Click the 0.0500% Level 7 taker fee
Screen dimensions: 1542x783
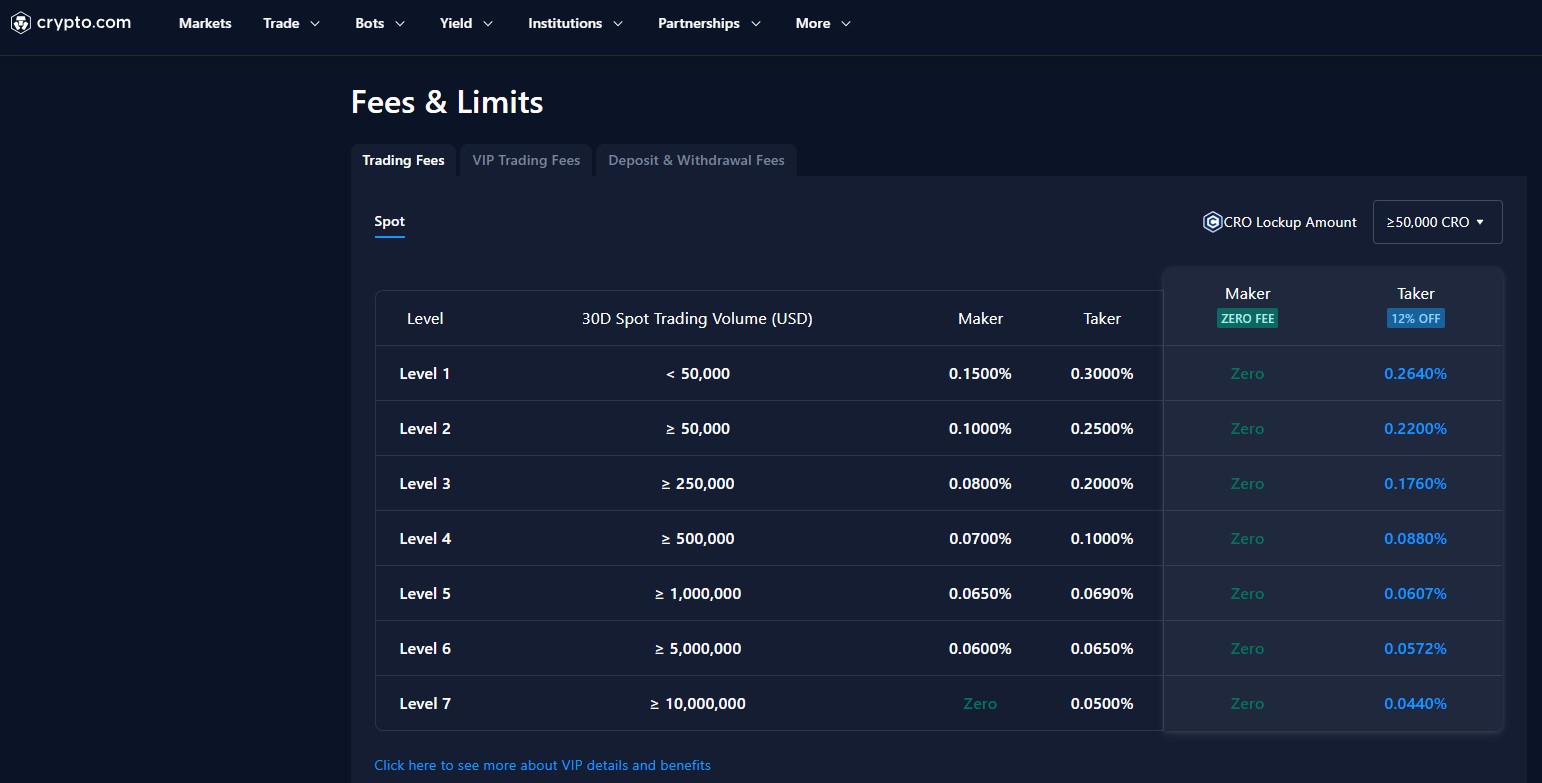1102,704
